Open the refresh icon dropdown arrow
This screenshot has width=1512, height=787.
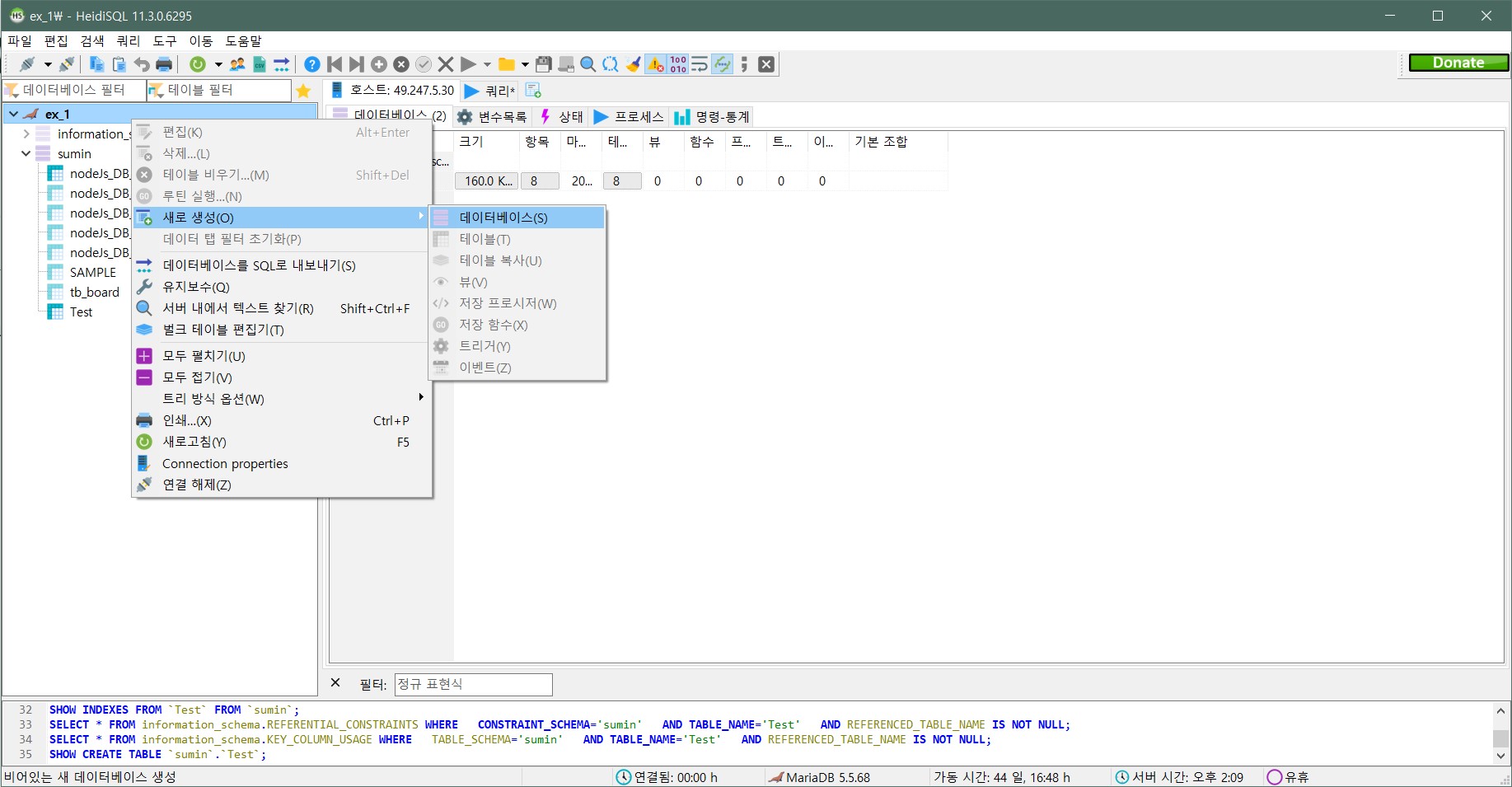point(218,64)
